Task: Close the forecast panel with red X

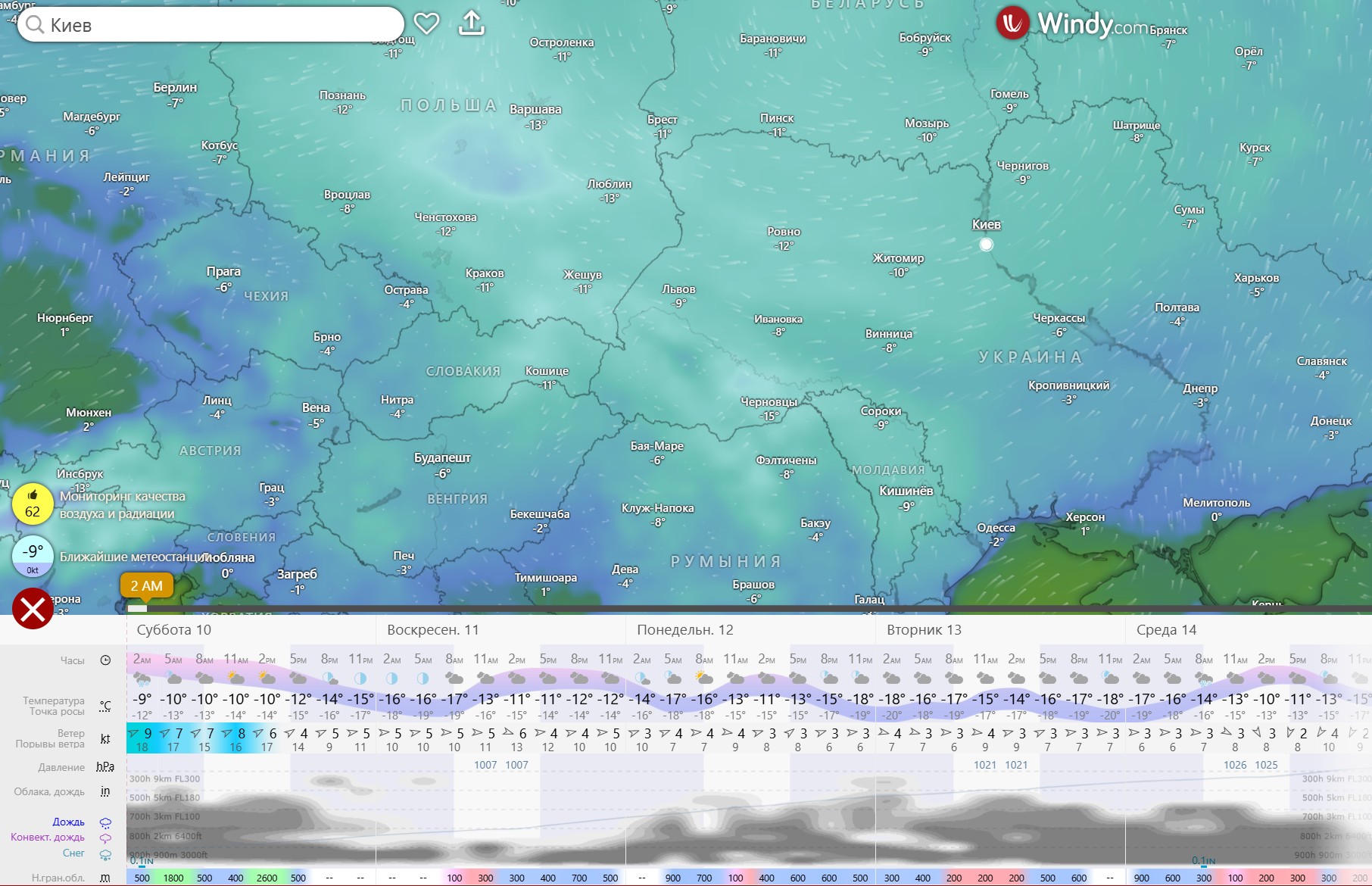Action: (33, 608)
